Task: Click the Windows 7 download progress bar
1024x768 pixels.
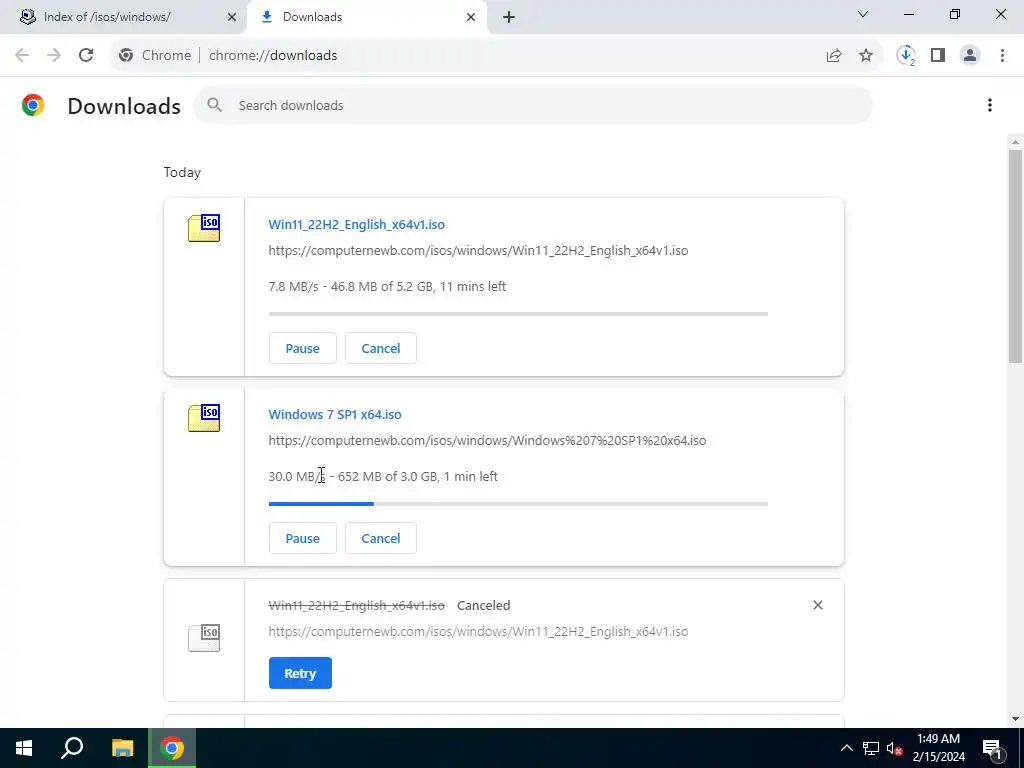Action: [519, 504]
